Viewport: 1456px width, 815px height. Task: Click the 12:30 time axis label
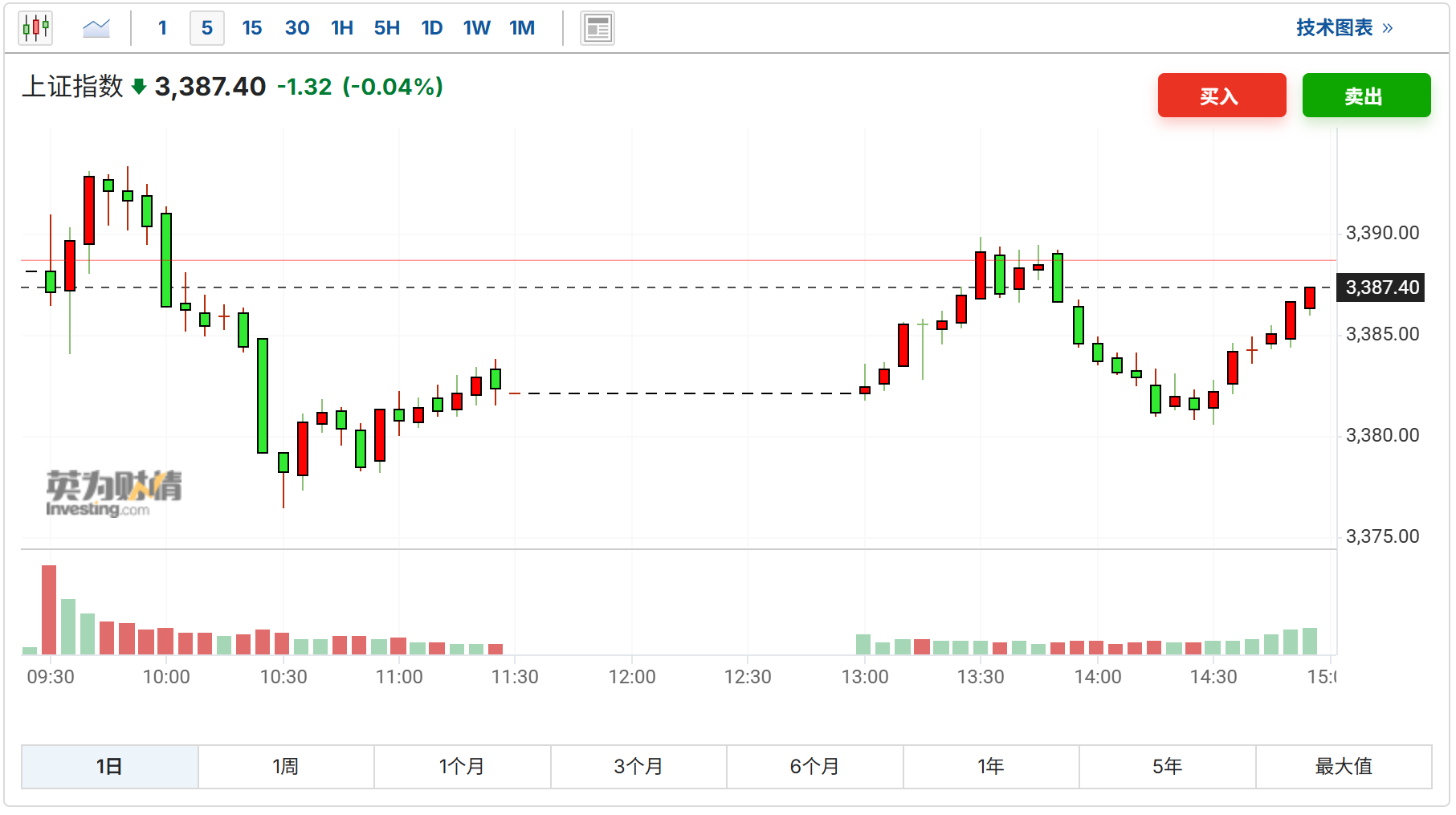tap(748, 677)
